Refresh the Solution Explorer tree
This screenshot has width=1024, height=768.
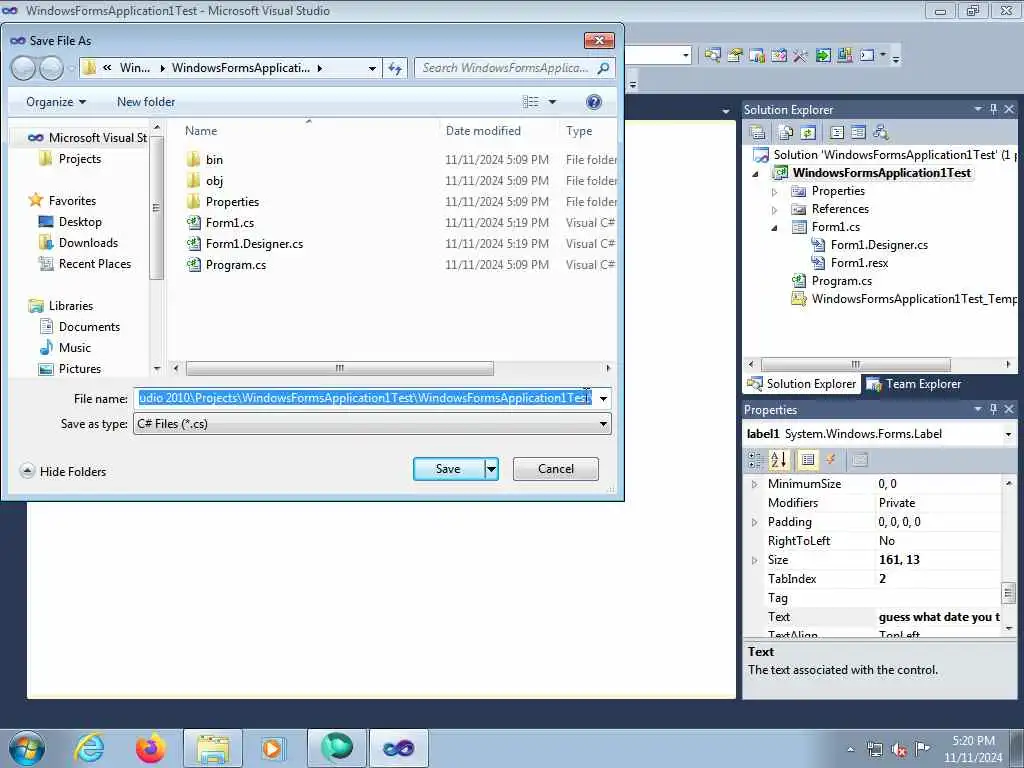tap(808, 133)
